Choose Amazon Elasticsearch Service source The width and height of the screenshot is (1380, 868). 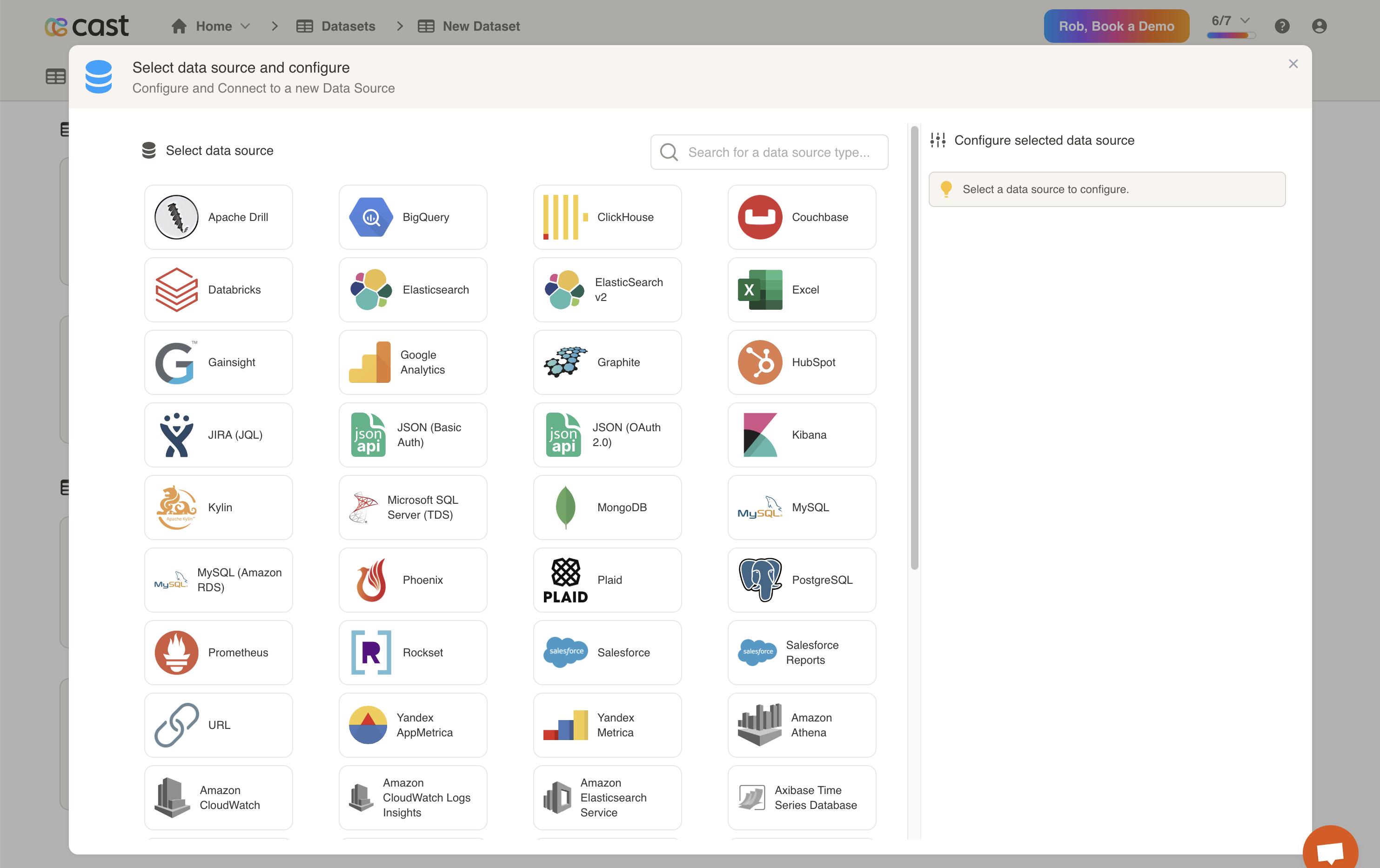607,798
